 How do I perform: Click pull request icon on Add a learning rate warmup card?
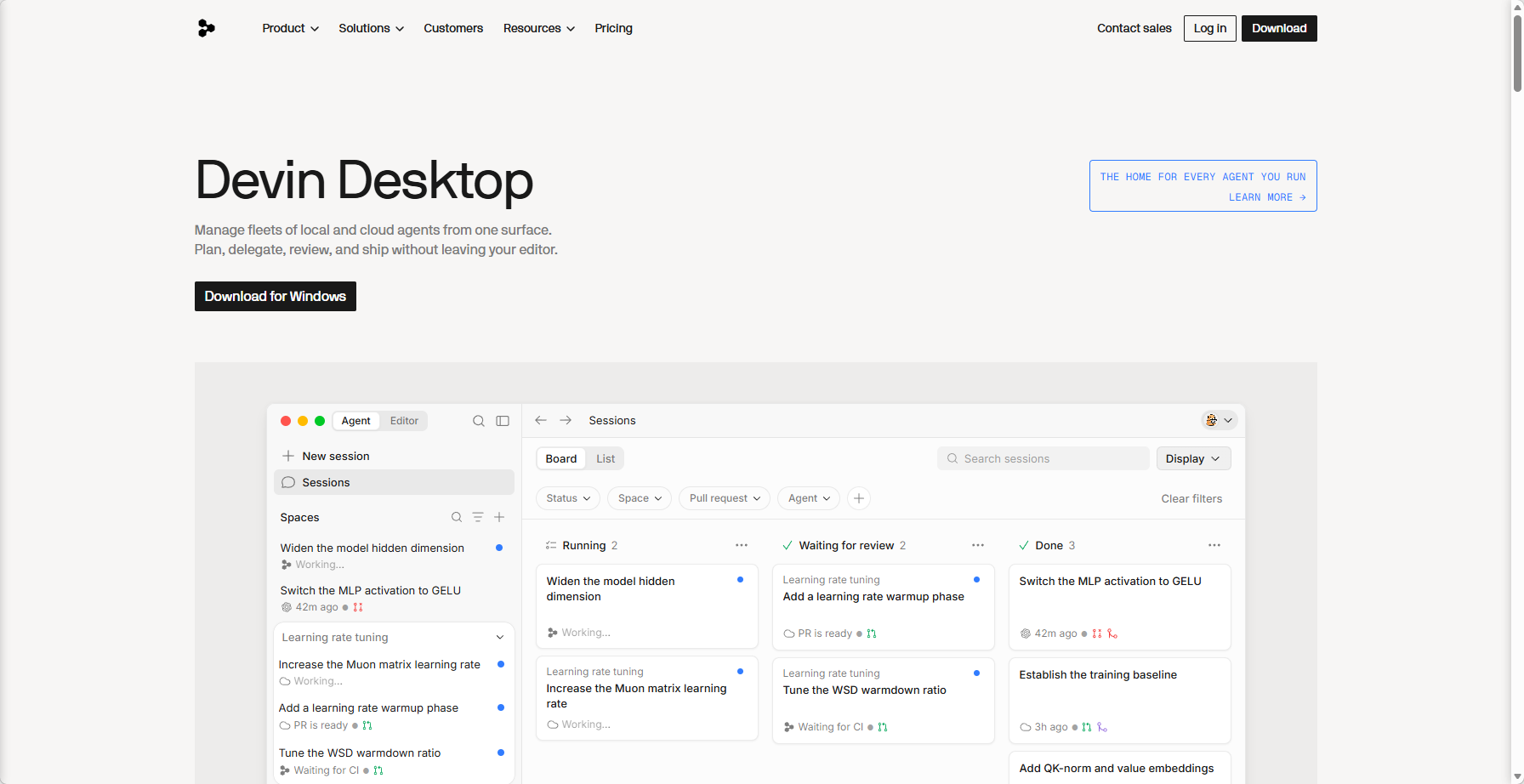point(872,633)
